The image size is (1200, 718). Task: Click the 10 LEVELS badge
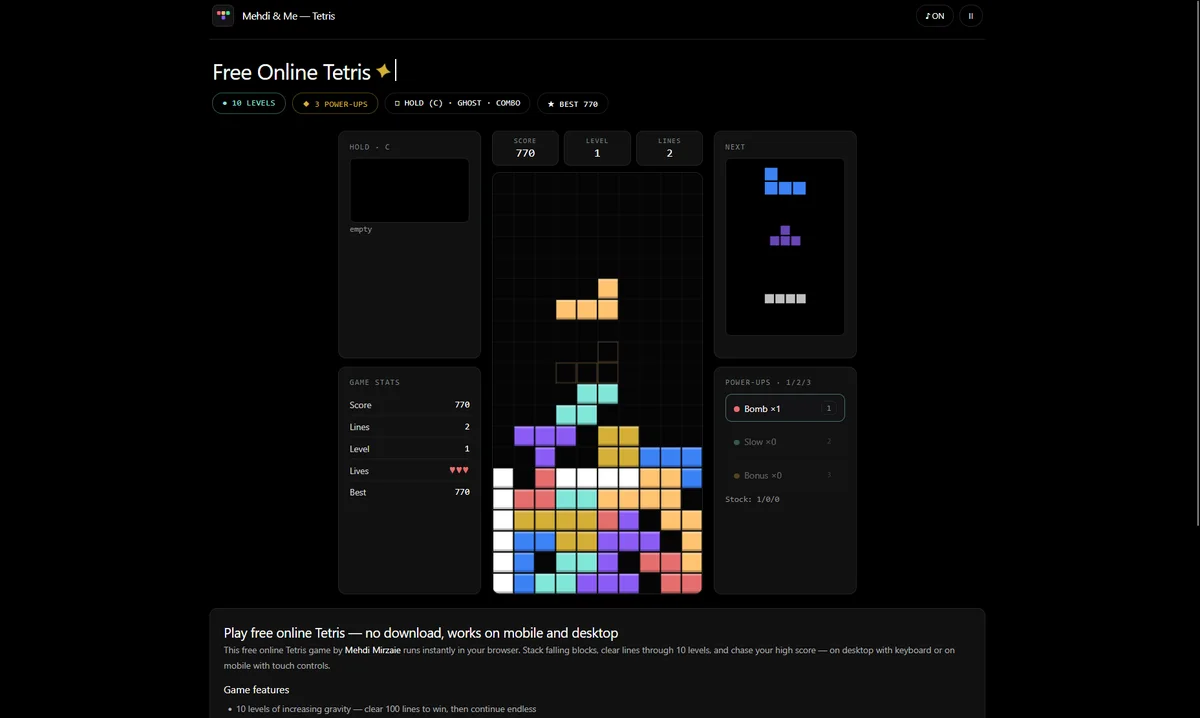pos(249,103)
